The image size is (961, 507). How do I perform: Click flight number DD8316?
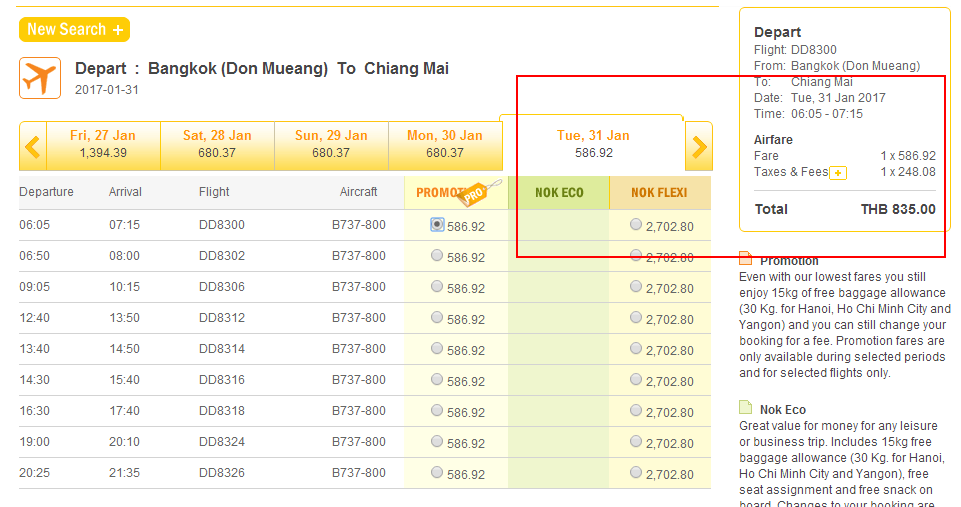(222, 379)
